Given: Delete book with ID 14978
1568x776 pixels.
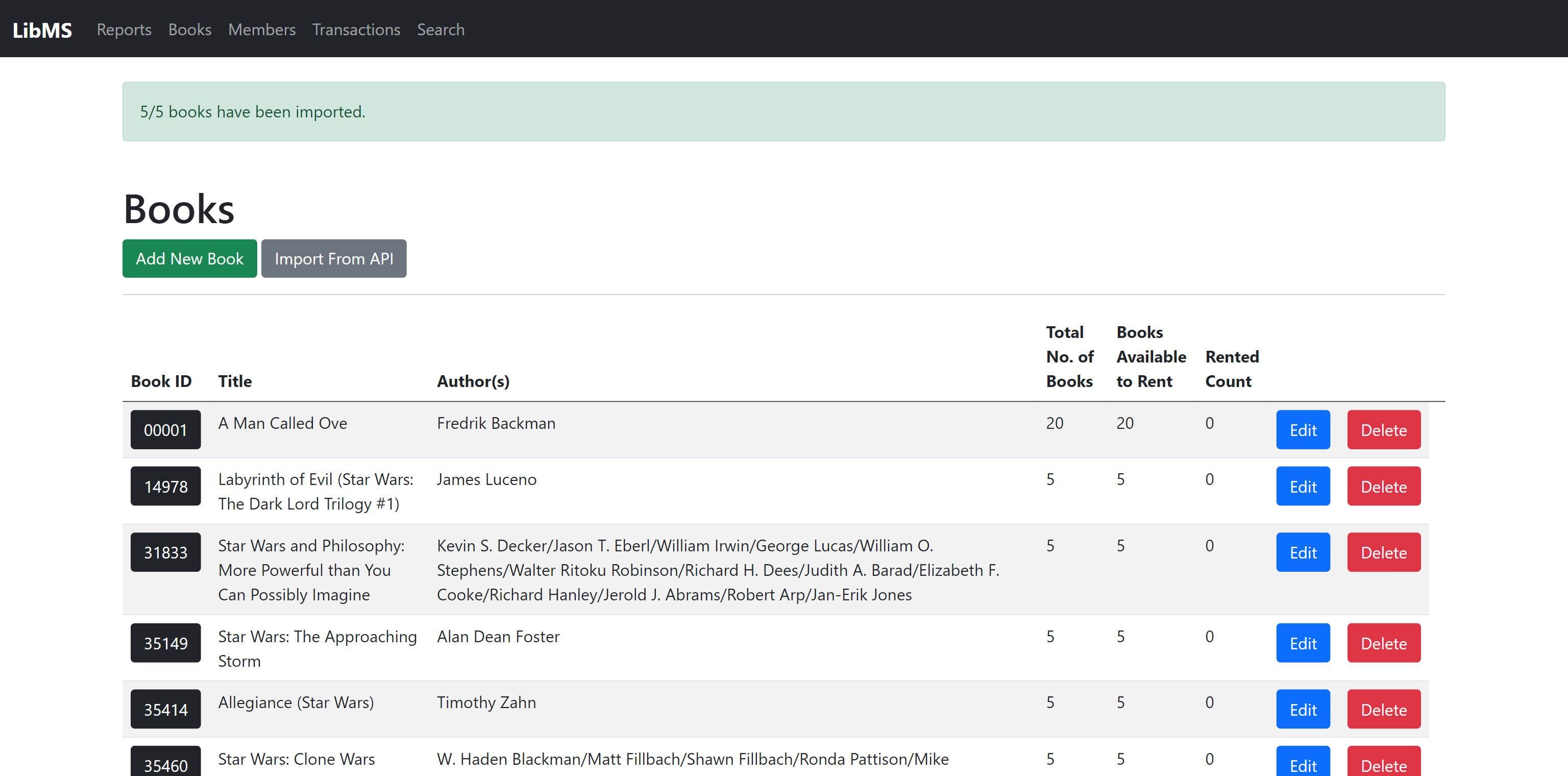Looking at the screenshot, I should coord(1383,486).
